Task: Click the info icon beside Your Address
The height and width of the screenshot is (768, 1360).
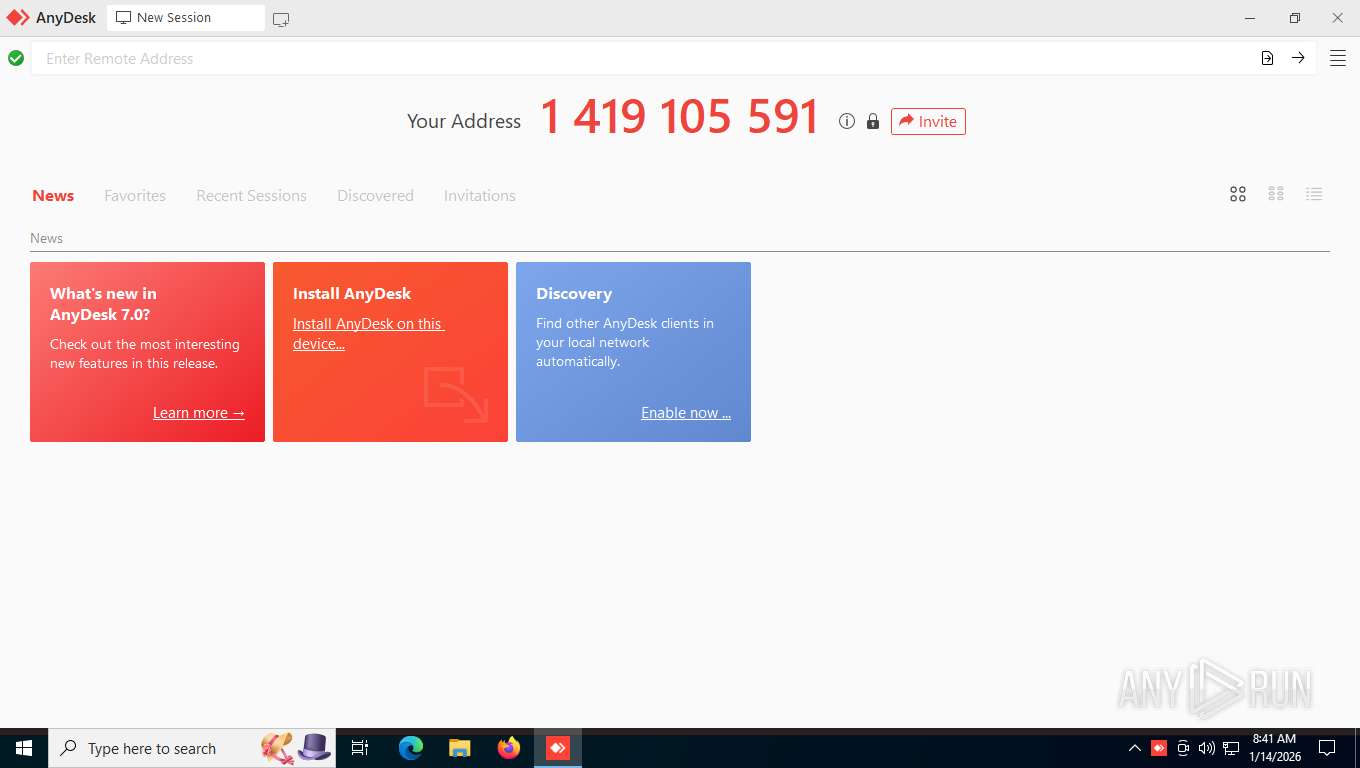Action: click(847, 121)
